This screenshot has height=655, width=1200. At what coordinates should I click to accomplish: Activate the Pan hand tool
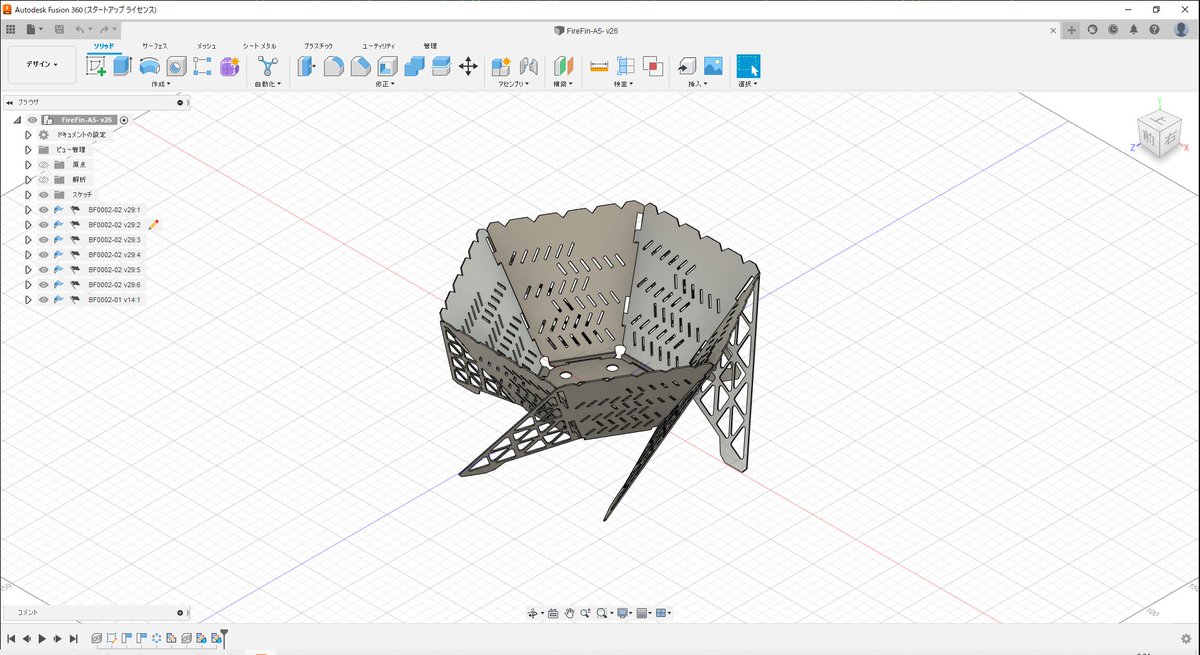[x=569, y=613]
